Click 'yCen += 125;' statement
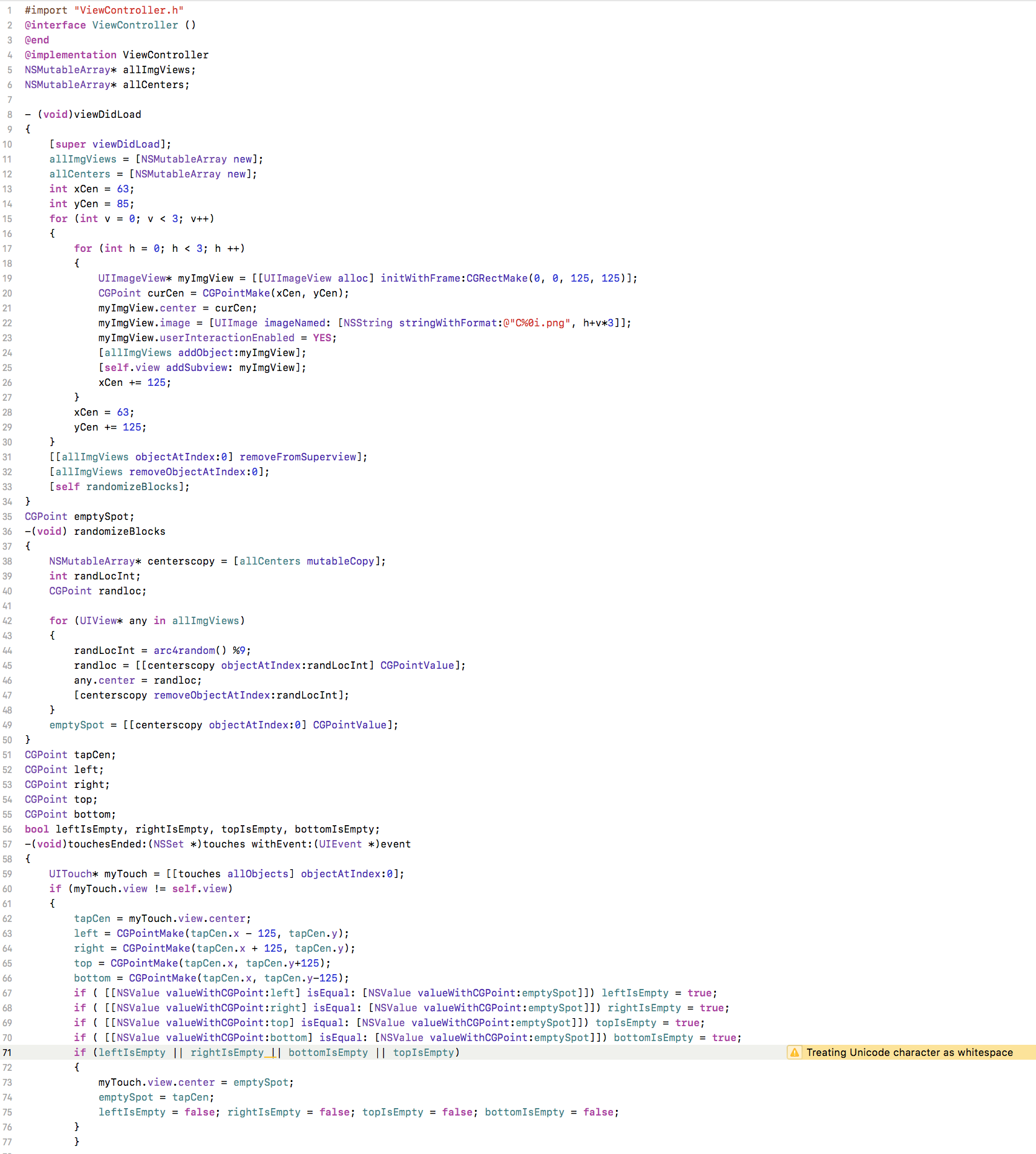The height and width of the screenshot is (1154, 1036). 110,427
